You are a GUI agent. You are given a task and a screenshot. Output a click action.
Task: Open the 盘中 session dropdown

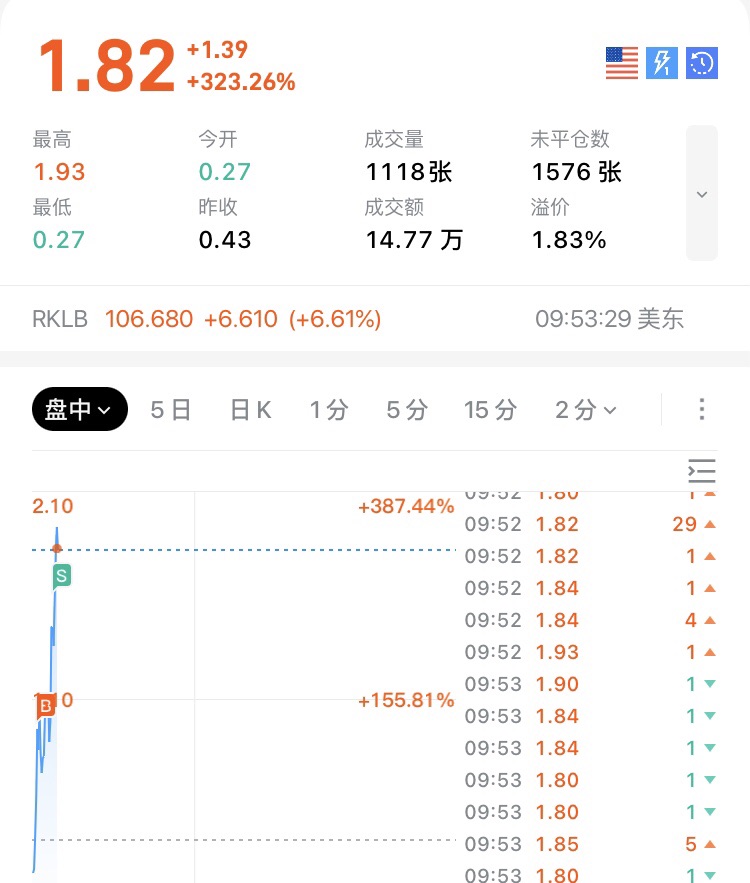click(x=80, y=409)
